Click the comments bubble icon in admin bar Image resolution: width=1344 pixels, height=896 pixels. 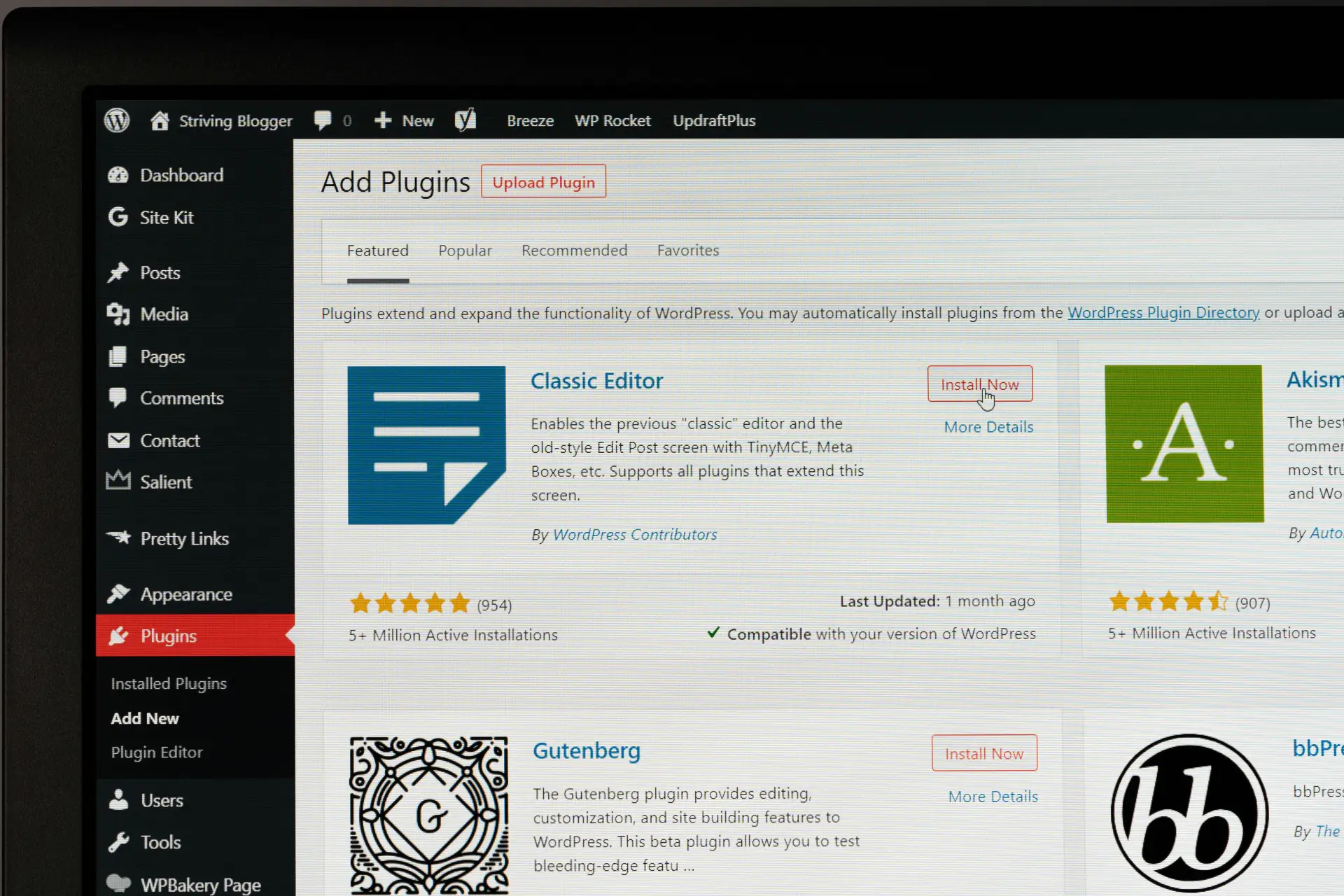tap(323, 120)
